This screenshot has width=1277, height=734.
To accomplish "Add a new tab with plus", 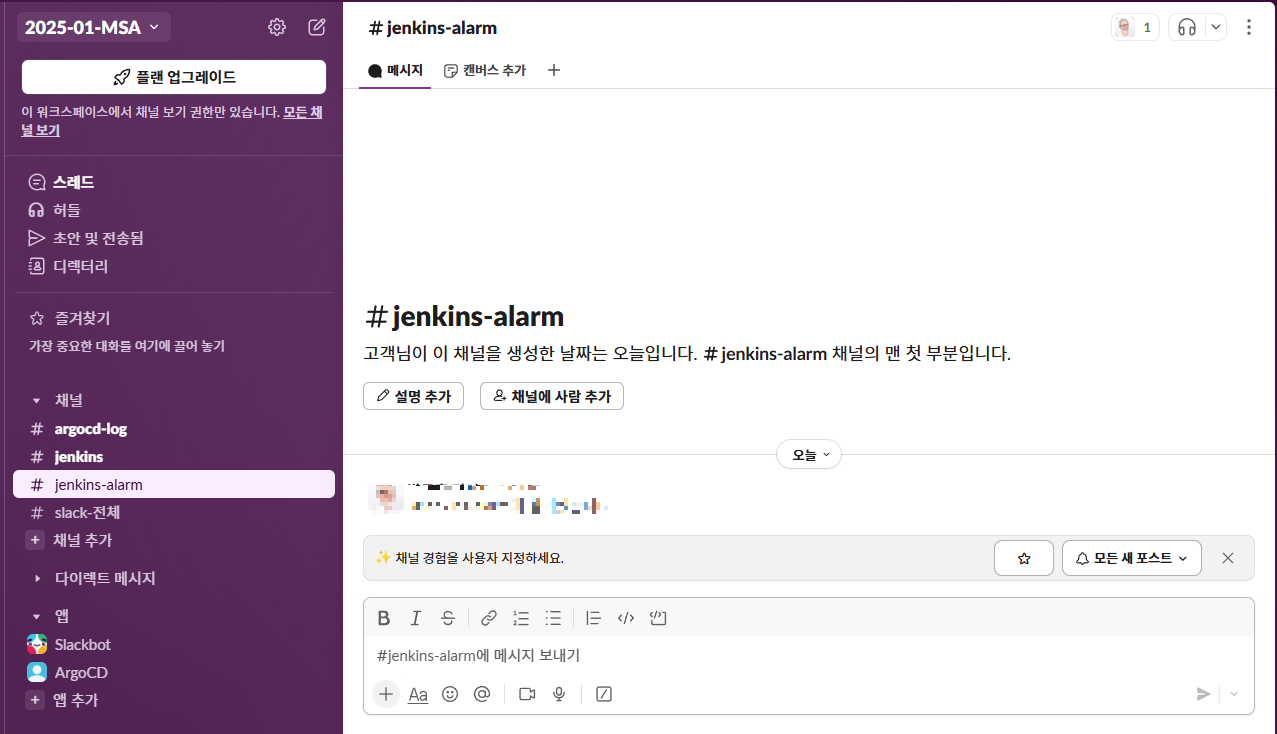I will coord(554,70).
